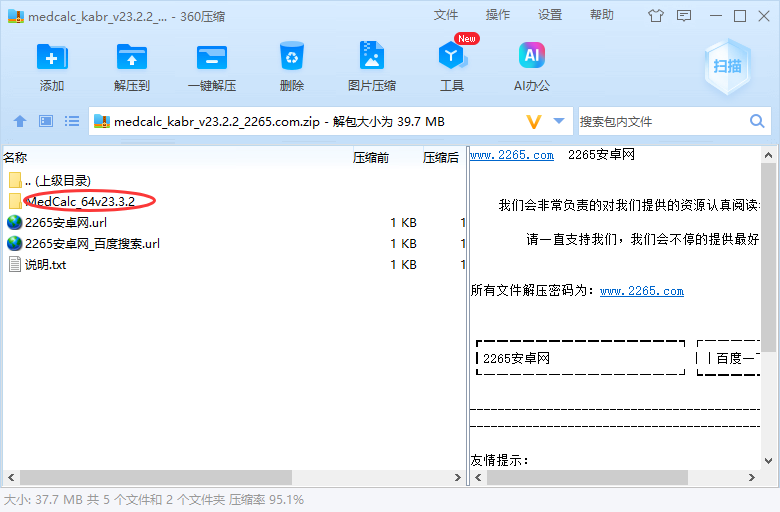Click the feedback message icon in title bar
Viewport: 780px width, 512px height.
click(684, 16)
